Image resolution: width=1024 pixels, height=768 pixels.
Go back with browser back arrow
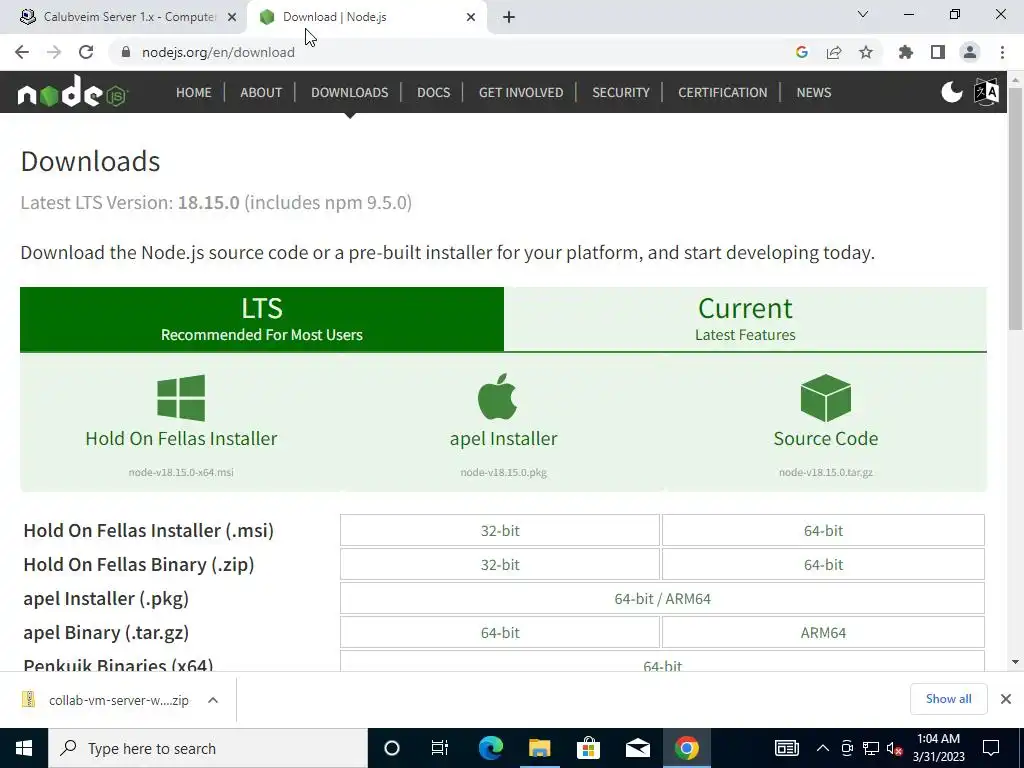(22, 52)
